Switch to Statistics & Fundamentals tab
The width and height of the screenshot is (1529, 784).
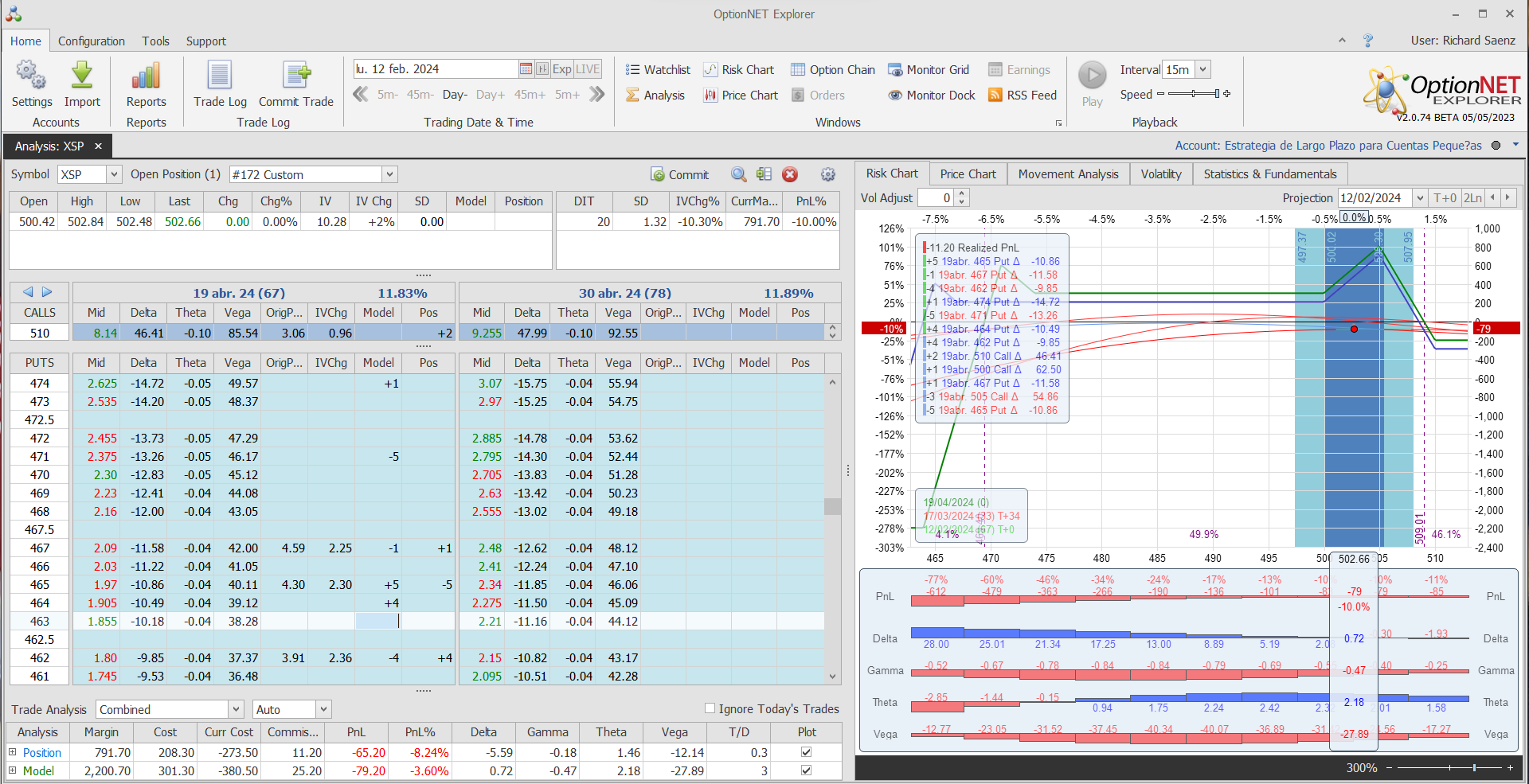1270,174
